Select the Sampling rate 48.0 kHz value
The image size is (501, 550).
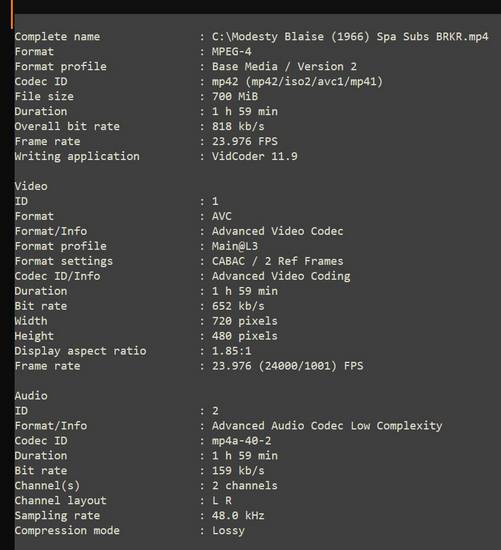(x=238, y=515)
